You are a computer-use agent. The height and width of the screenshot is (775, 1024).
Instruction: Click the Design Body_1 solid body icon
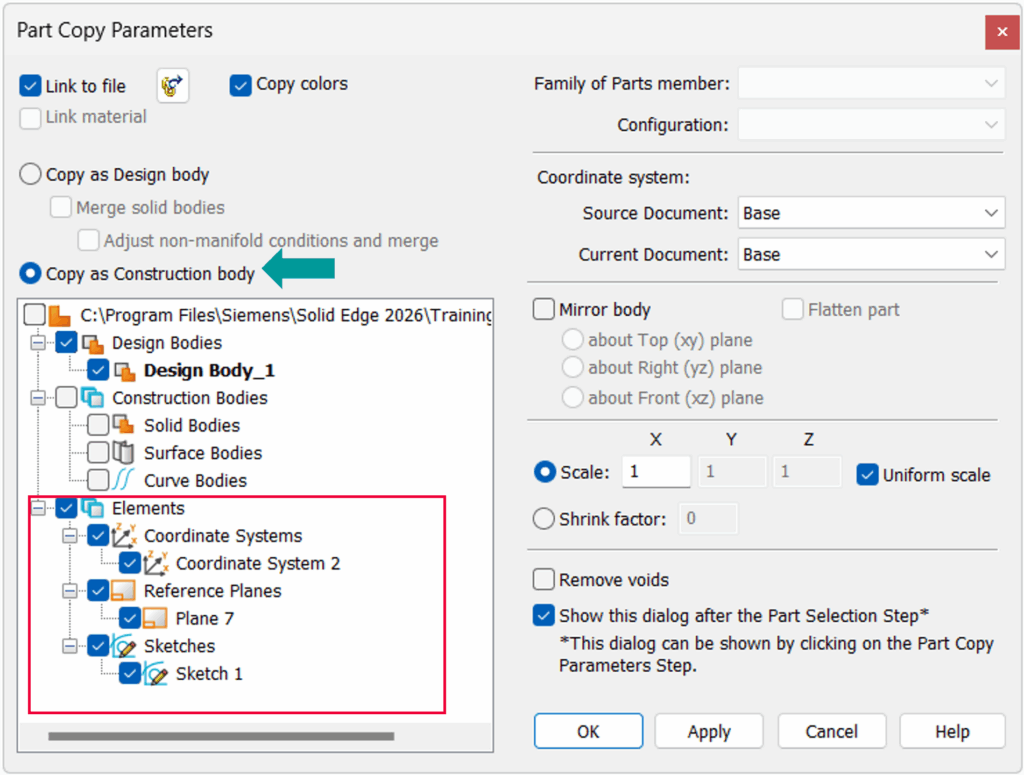pyautogui.click(x=125, y=371)
